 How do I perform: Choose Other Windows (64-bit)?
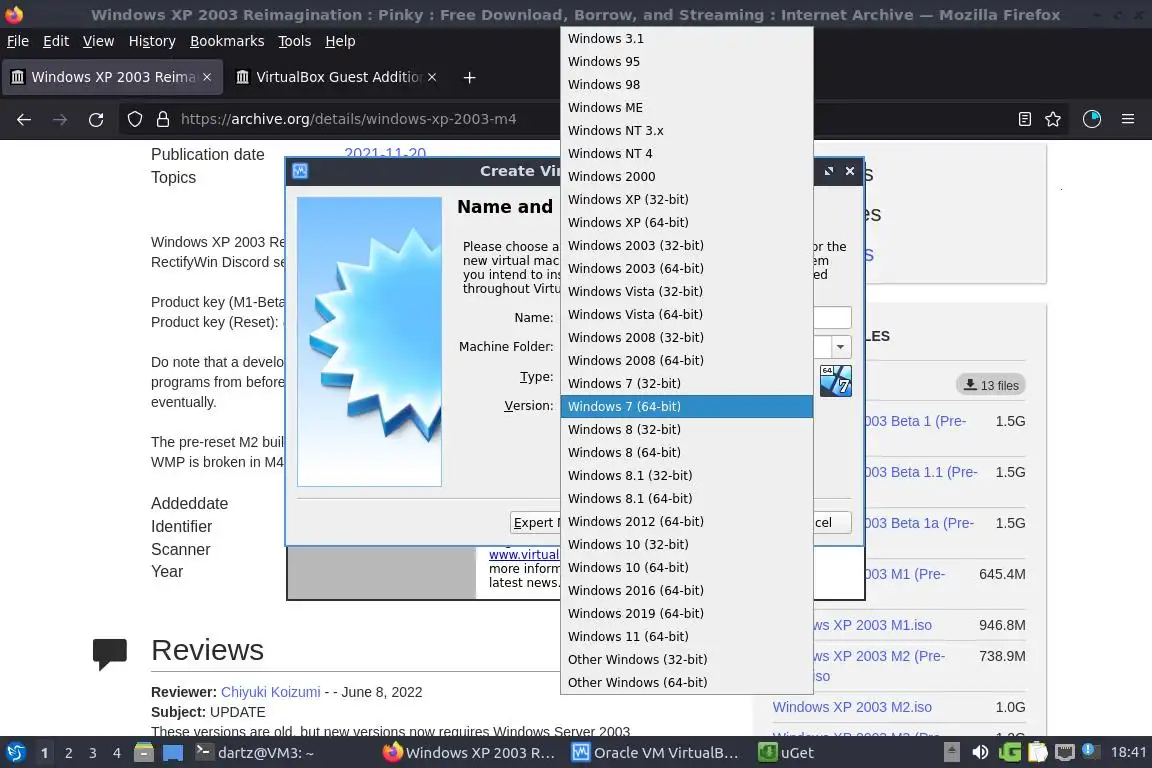(x=686, y=683)
